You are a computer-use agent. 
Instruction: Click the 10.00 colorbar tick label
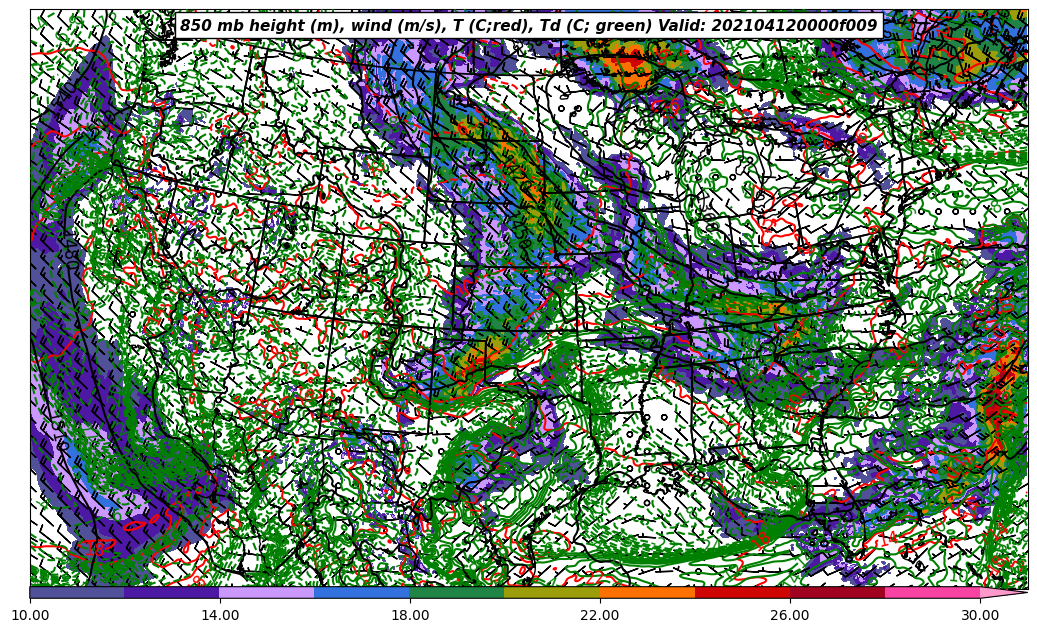click(30, 616)
